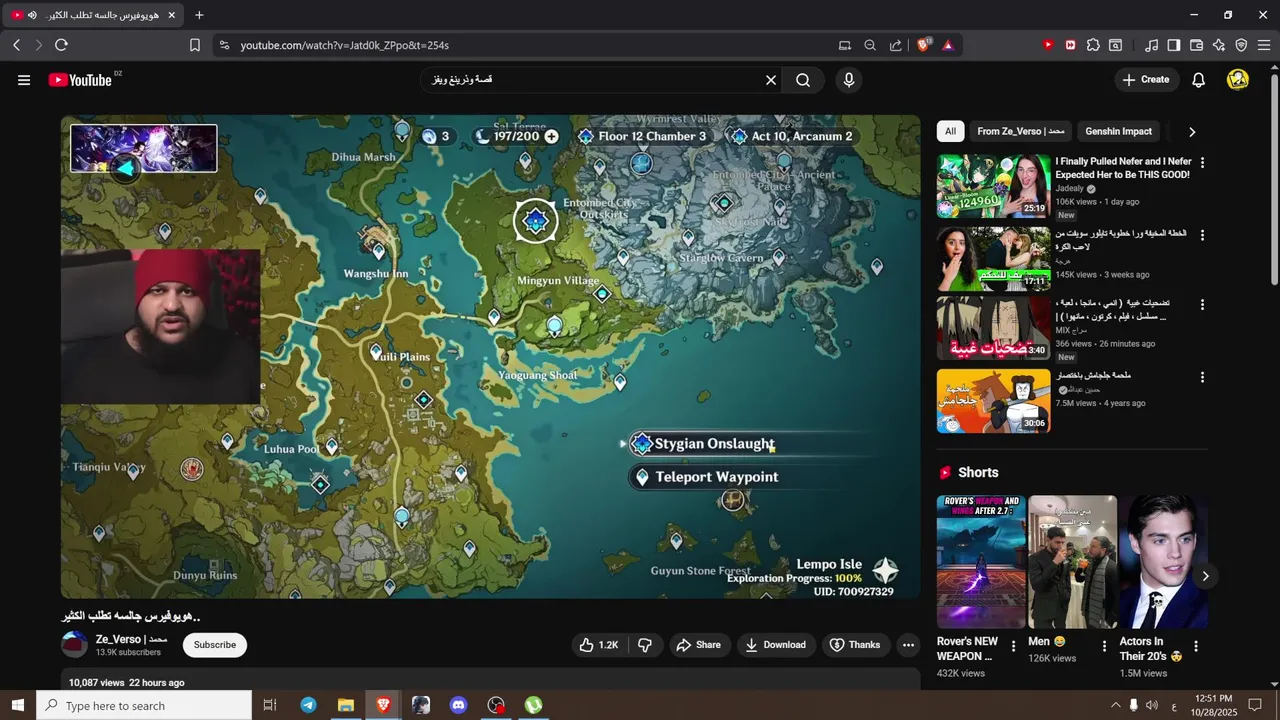Open the Brave Shields lion icon
The height and width of the screenshot is (720, 1280).
pyautogui.click(x=923, y=45)
